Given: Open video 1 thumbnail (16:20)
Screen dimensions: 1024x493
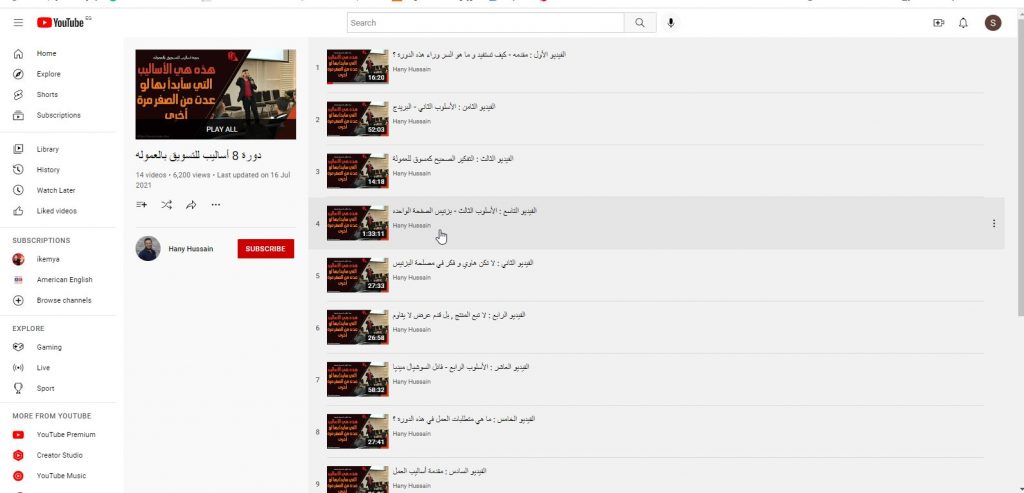Looking at the screenshot, I should pos(357,67).
